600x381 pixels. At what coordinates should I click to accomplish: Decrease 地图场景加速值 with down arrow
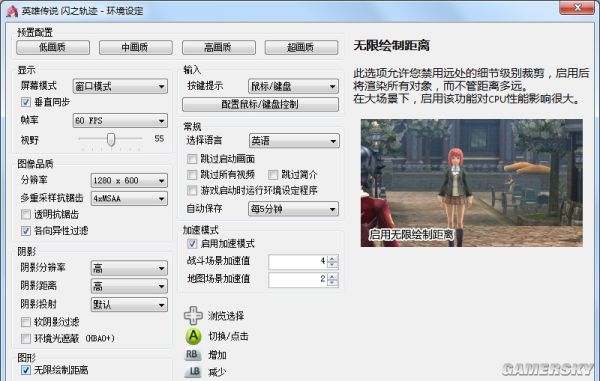[333, 283]
